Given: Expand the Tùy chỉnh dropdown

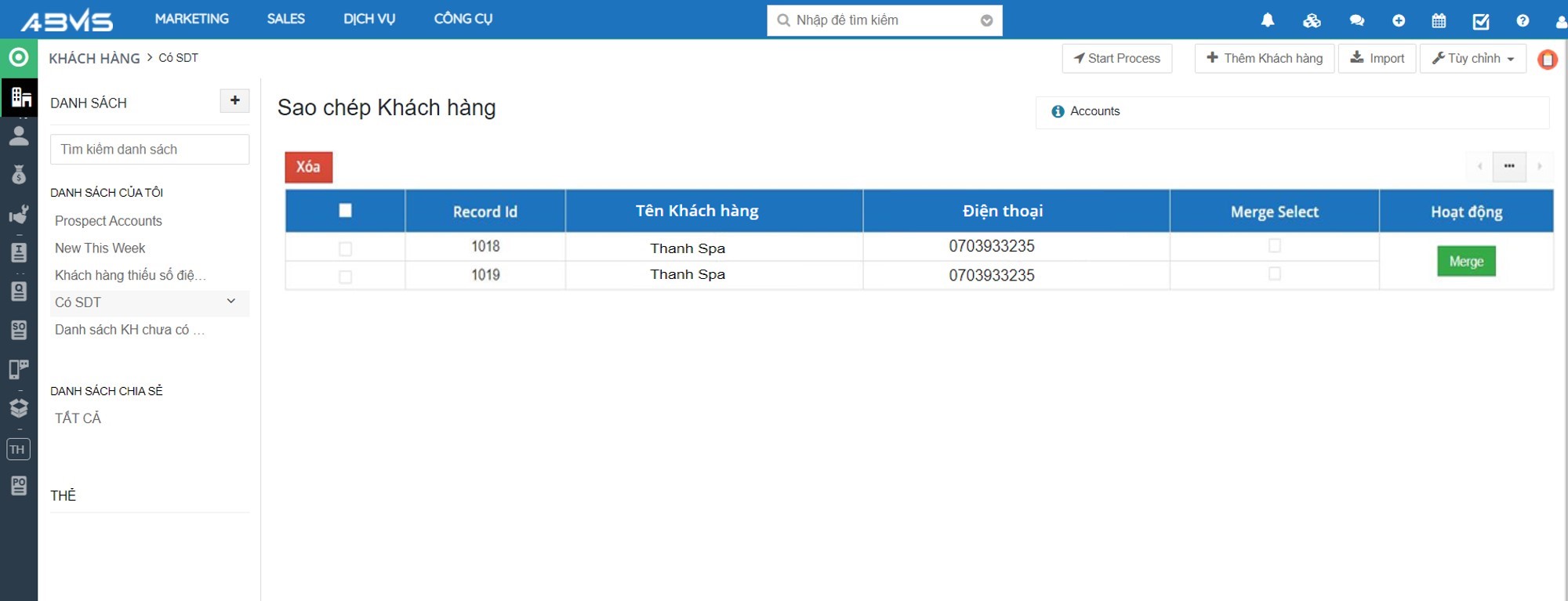Looking at the screenshot, I should pos(1472,59).
